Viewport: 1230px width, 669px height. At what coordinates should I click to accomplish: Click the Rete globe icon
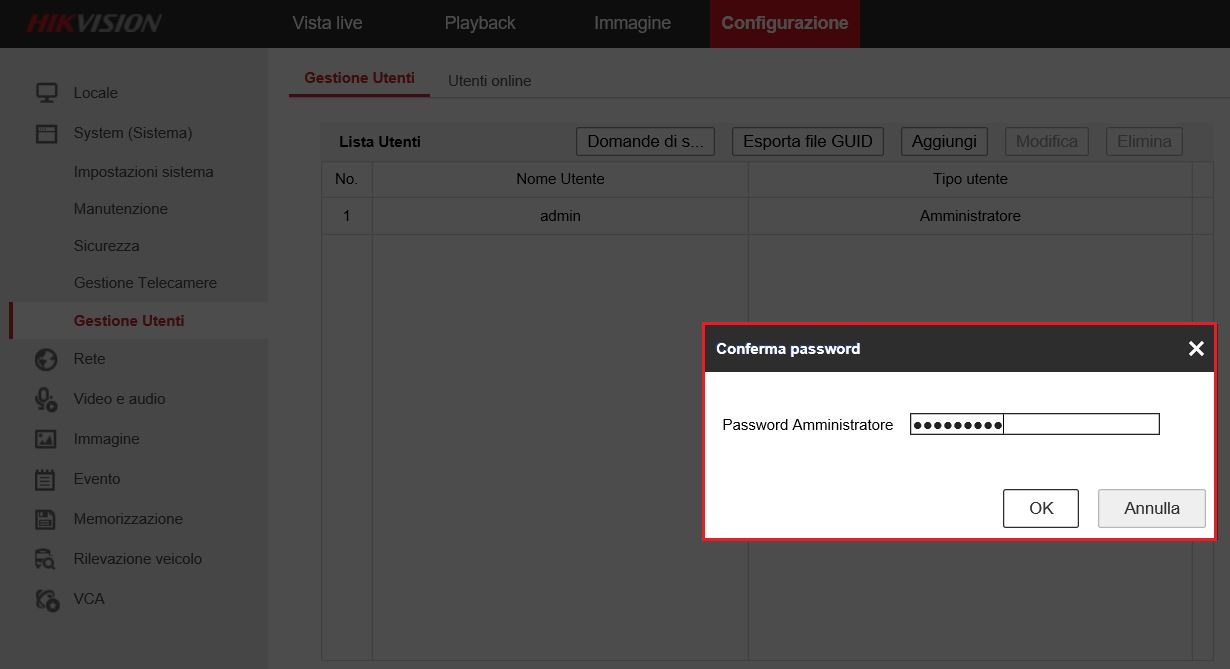pyautogui.click(x=46, y=359)
